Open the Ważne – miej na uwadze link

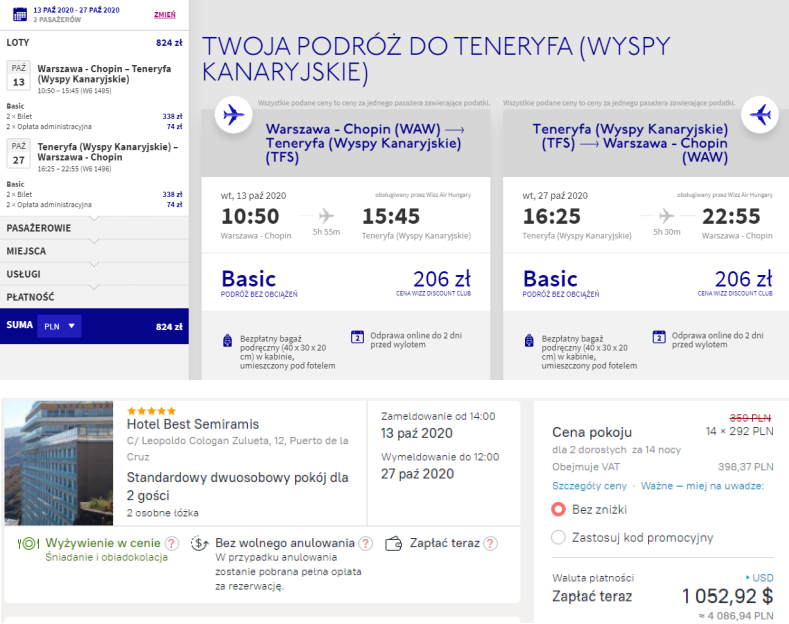(702, 486)
